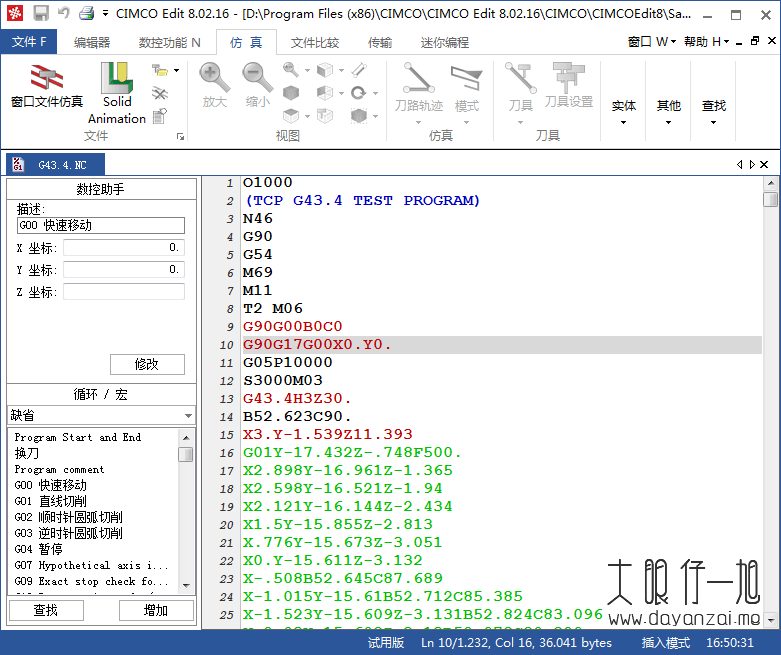Open 刀具设置 tool setup
Image resolution: width=781 pixels, height=655 pixels.
pyautogui.click(x=569, y=85)
